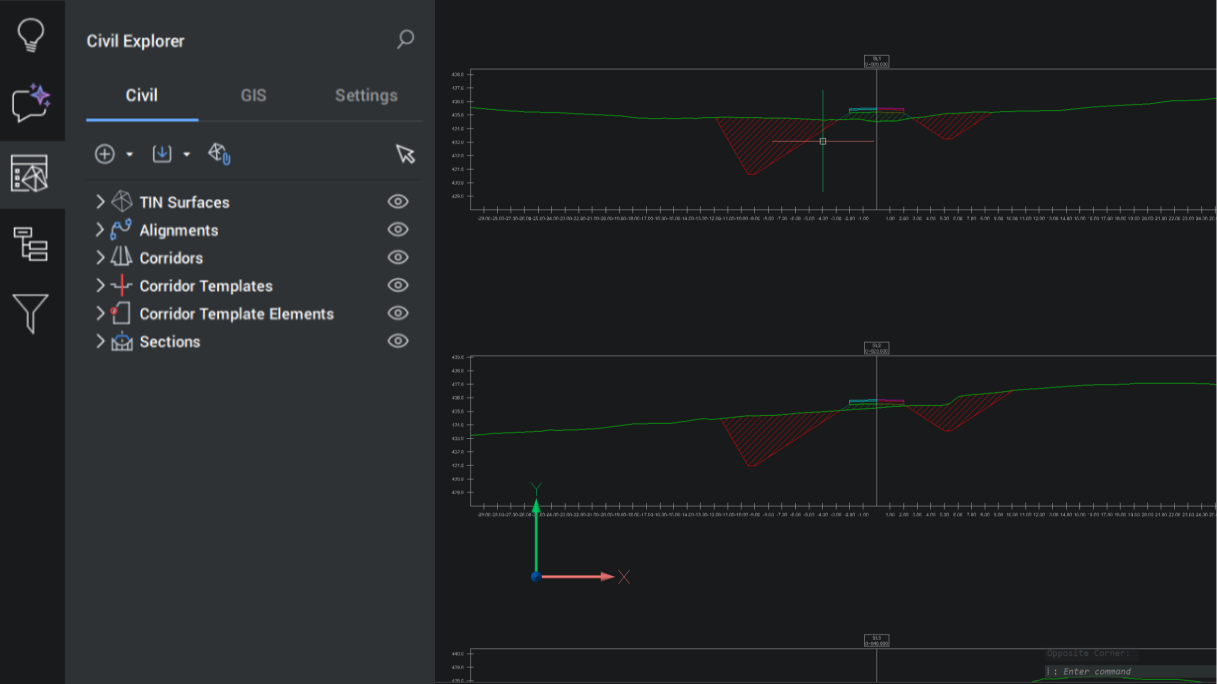Toggle visibility of TIN Surfaces

[398, 202]
